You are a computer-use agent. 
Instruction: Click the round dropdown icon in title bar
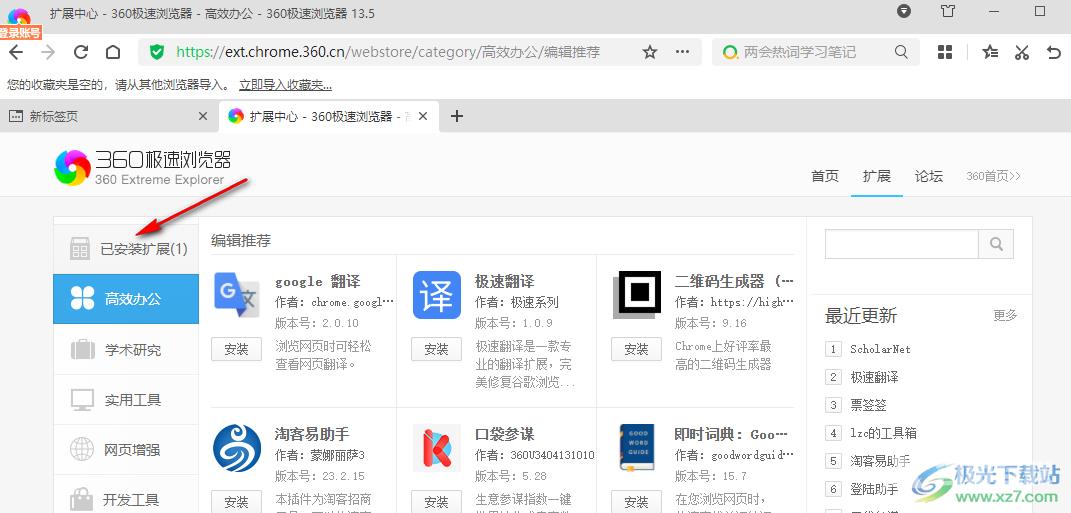point(904,12)
